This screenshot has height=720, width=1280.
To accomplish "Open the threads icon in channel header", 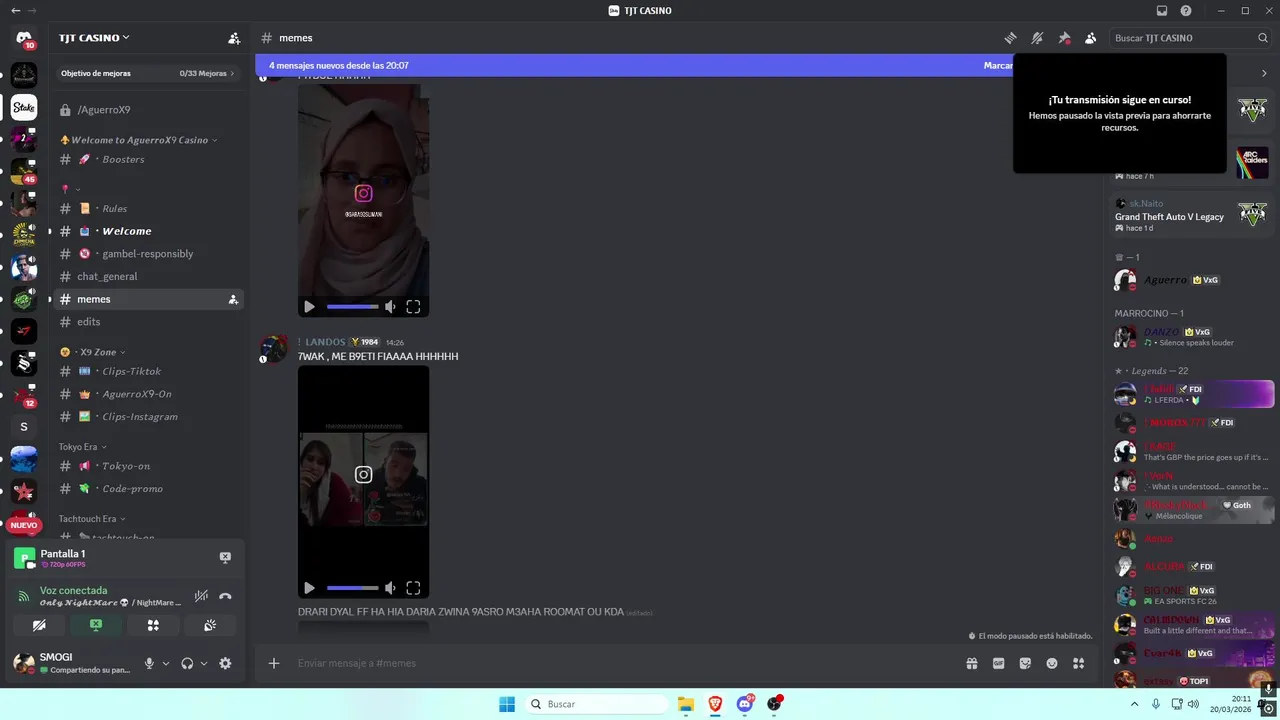I will [x=1010, y=38].
